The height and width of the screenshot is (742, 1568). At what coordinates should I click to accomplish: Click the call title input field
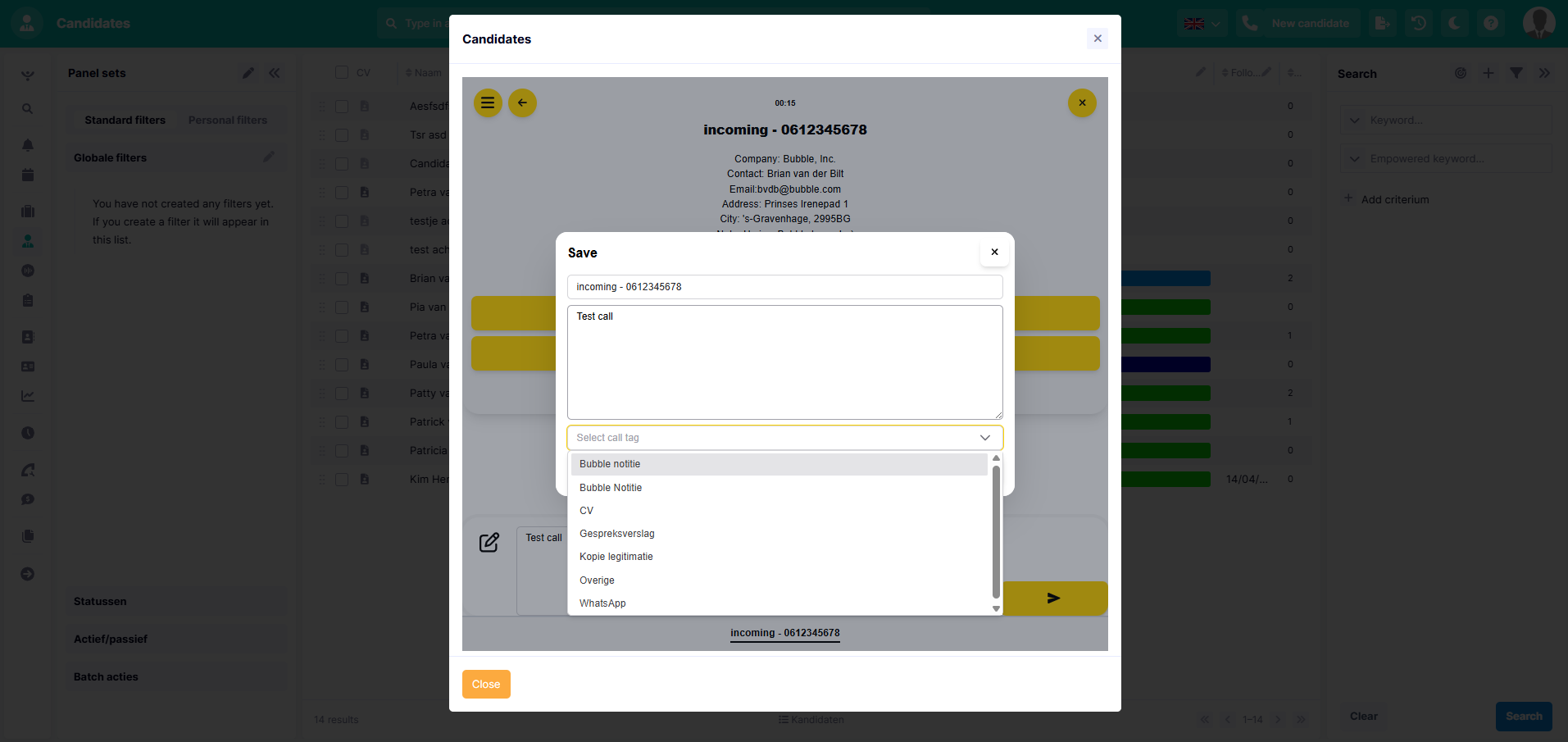click(x=784, y=287)
